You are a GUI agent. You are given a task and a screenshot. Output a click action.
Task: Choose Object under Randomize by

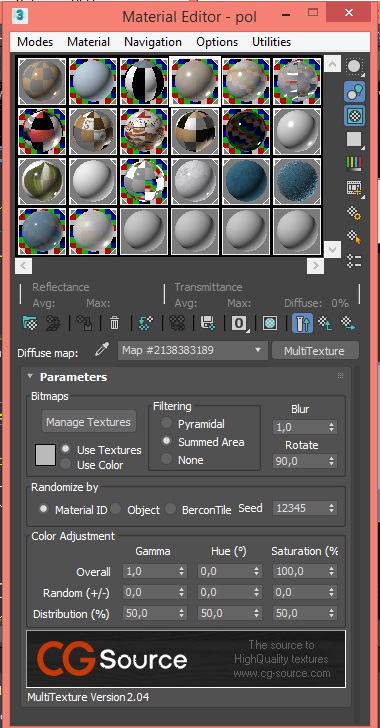click(x=116, y=509)
